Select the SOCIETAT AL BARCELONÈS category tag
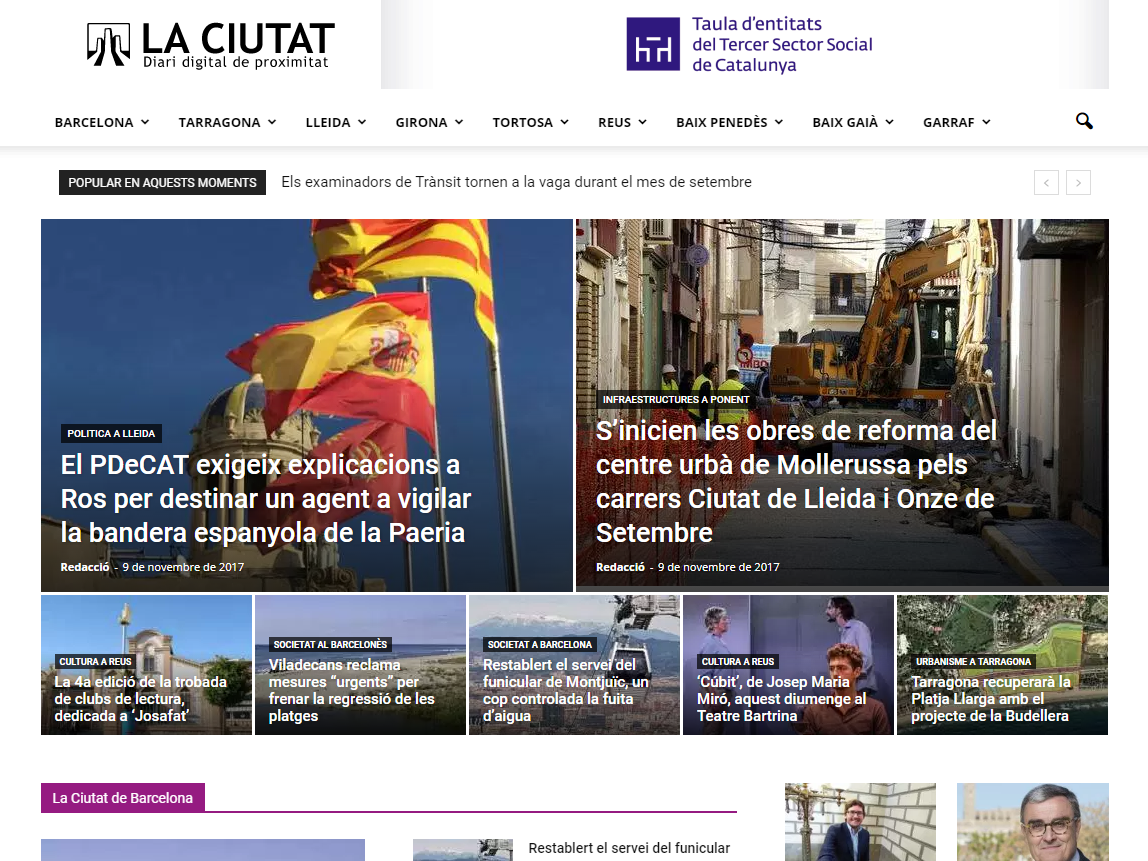The width and height of the screenshot is (1148, 861). (330, 644)
